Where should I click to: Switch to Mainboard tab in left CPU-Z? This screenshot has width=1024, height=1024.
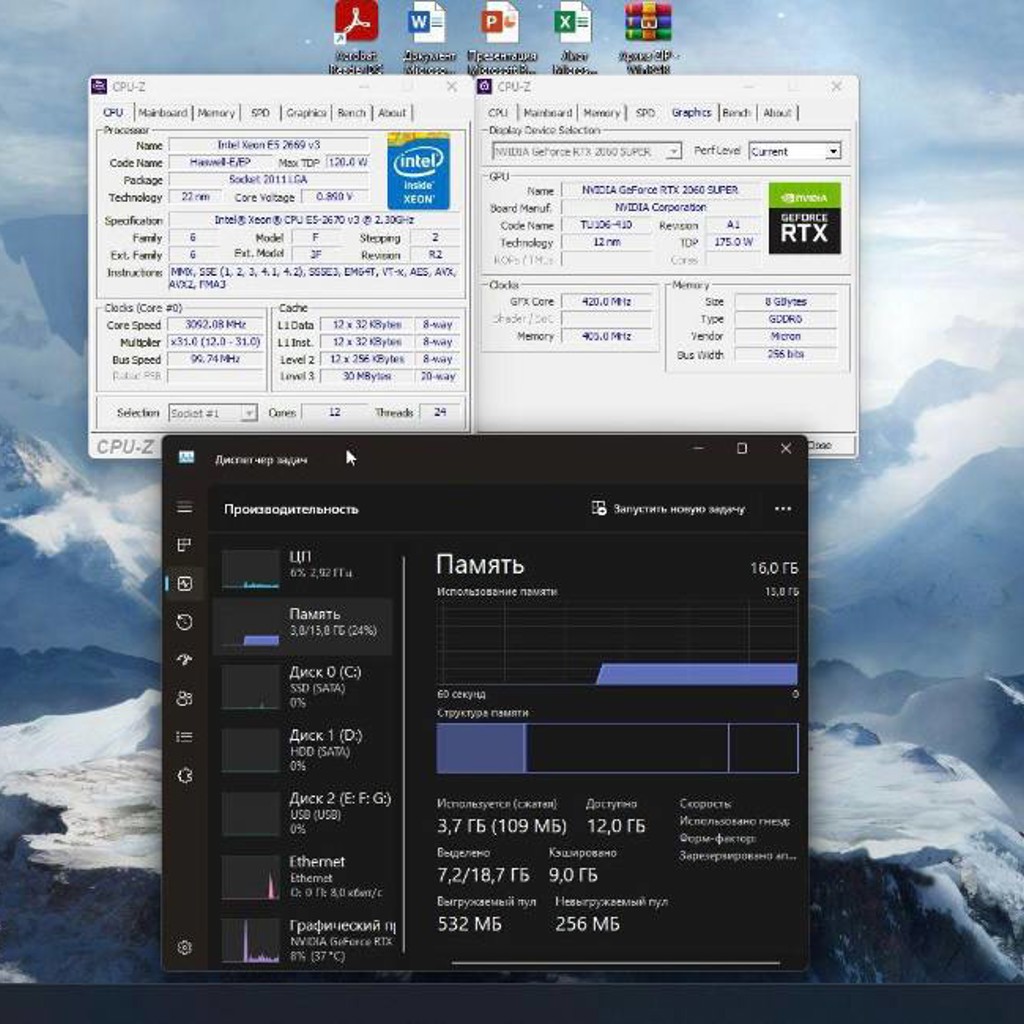pyautogui.click(x=163, y=112)
